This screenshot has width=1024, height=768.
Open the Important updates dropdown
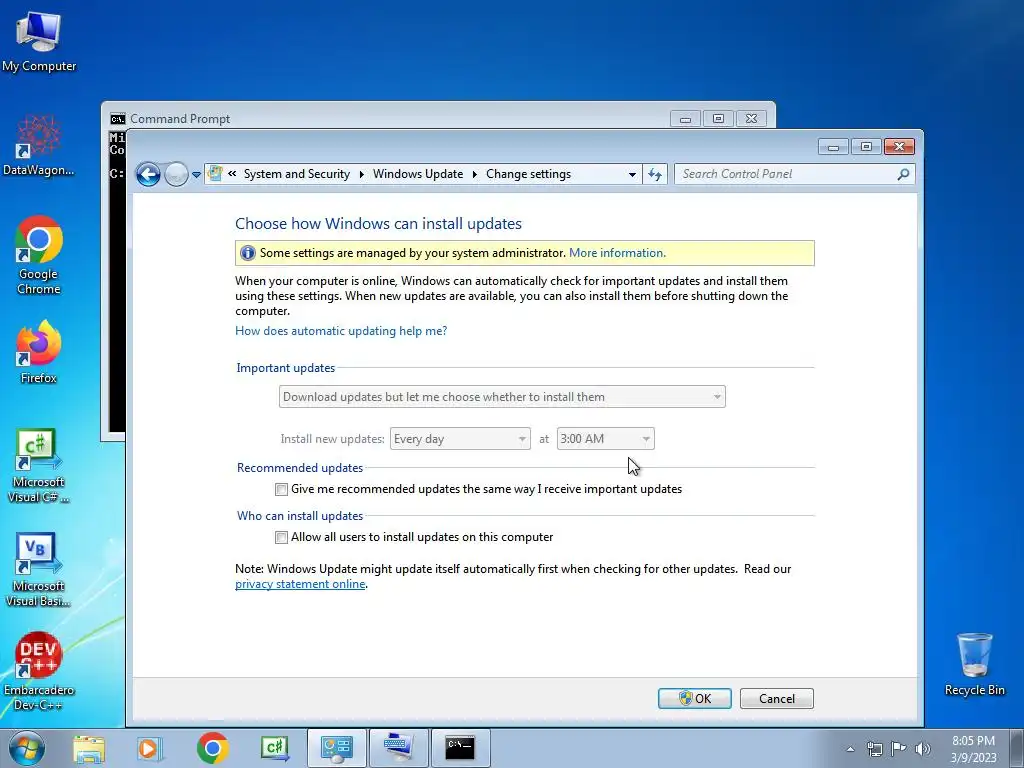tap(502, 397)
